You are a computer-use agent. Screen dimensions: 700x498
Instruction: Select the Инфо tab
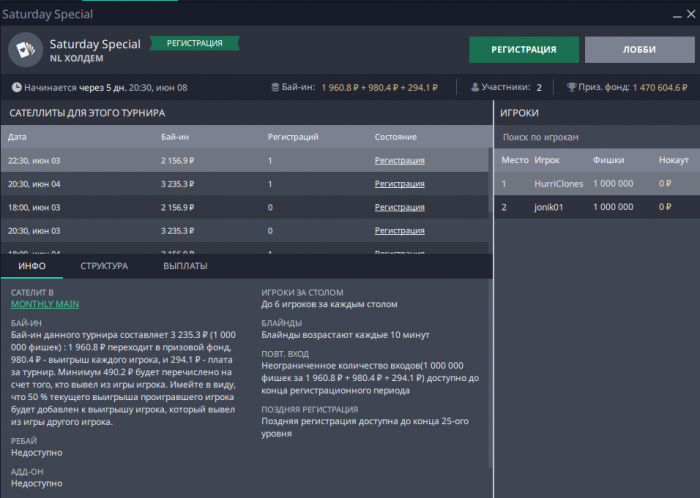[x=30, y=266]
